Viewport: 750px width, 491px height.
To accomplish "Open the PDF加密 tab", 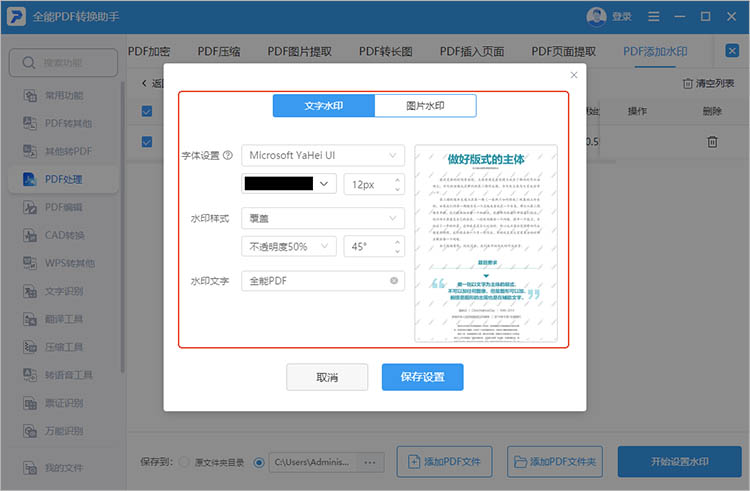I will click(149, 51).
